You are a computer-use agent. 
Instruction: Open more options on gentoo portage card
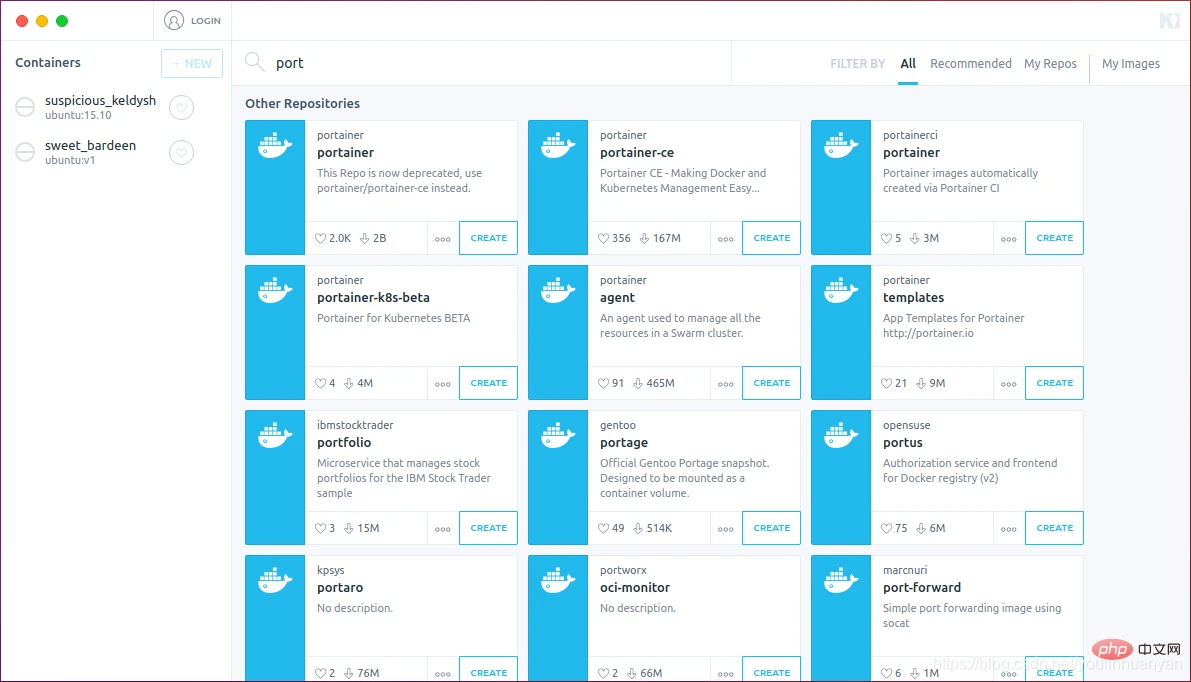pyautogui.click(x=725, y=529)
